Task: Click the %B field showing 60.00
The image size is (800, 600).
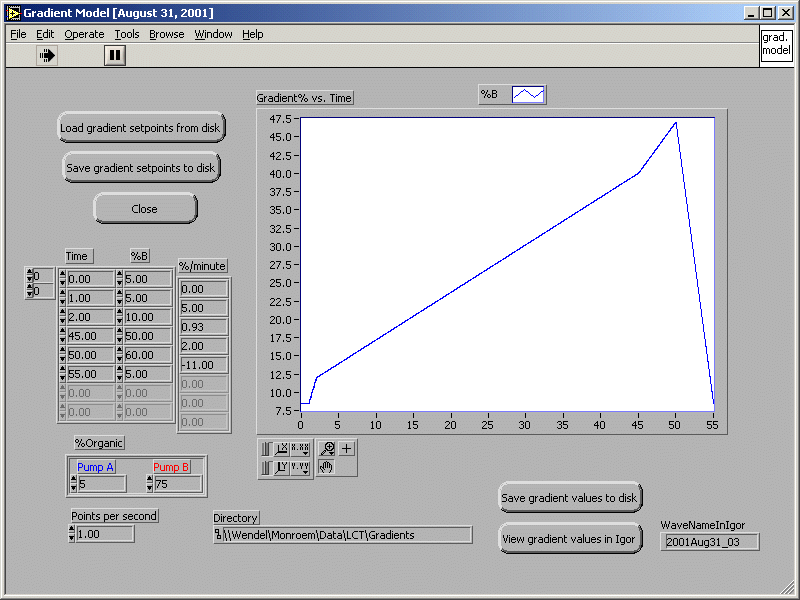Action: point(148,355)
